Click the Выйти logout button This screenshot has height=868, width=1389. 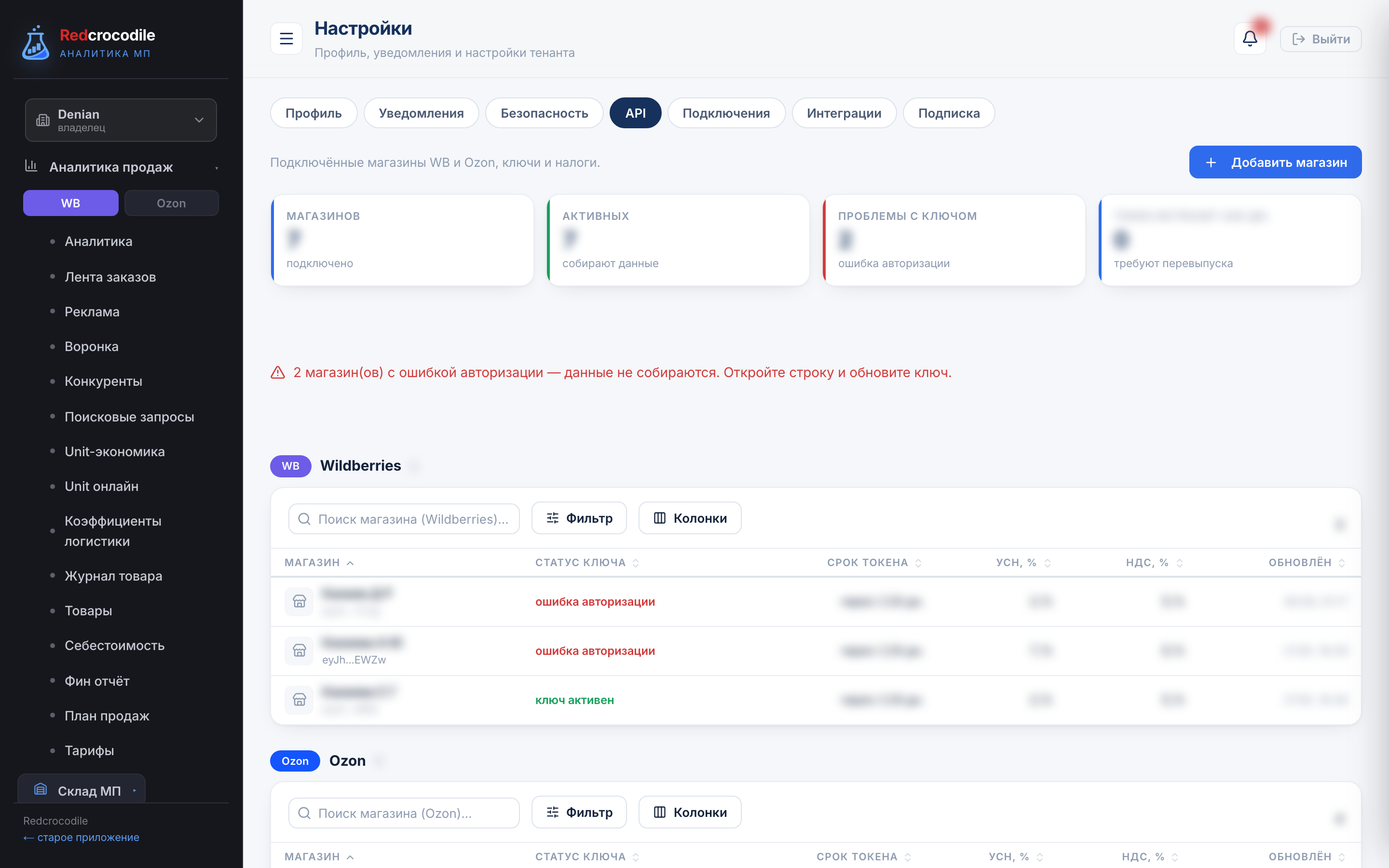coord(1320,39)
